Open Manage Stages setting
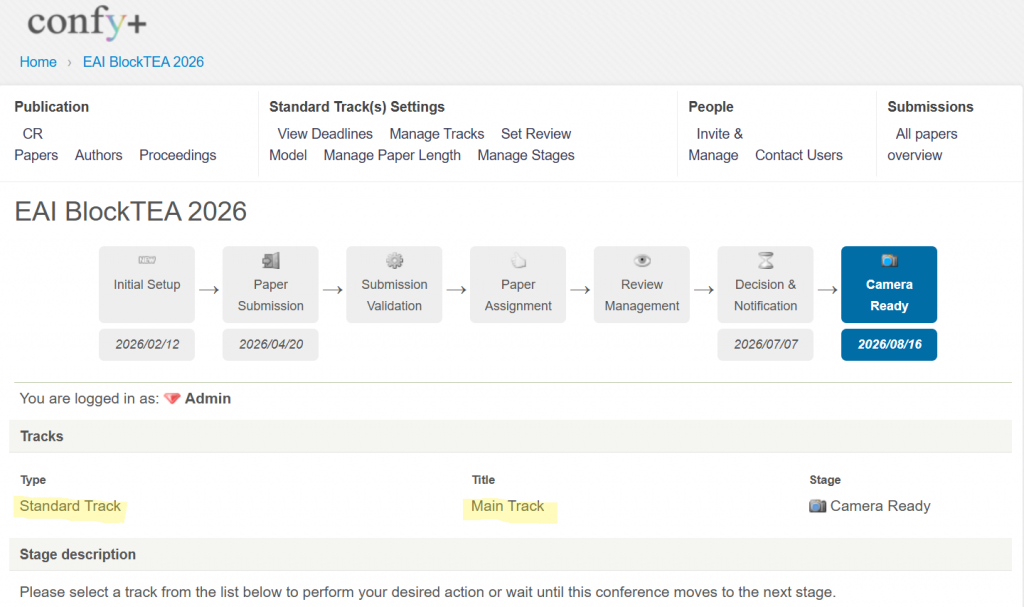 [526, 156]
